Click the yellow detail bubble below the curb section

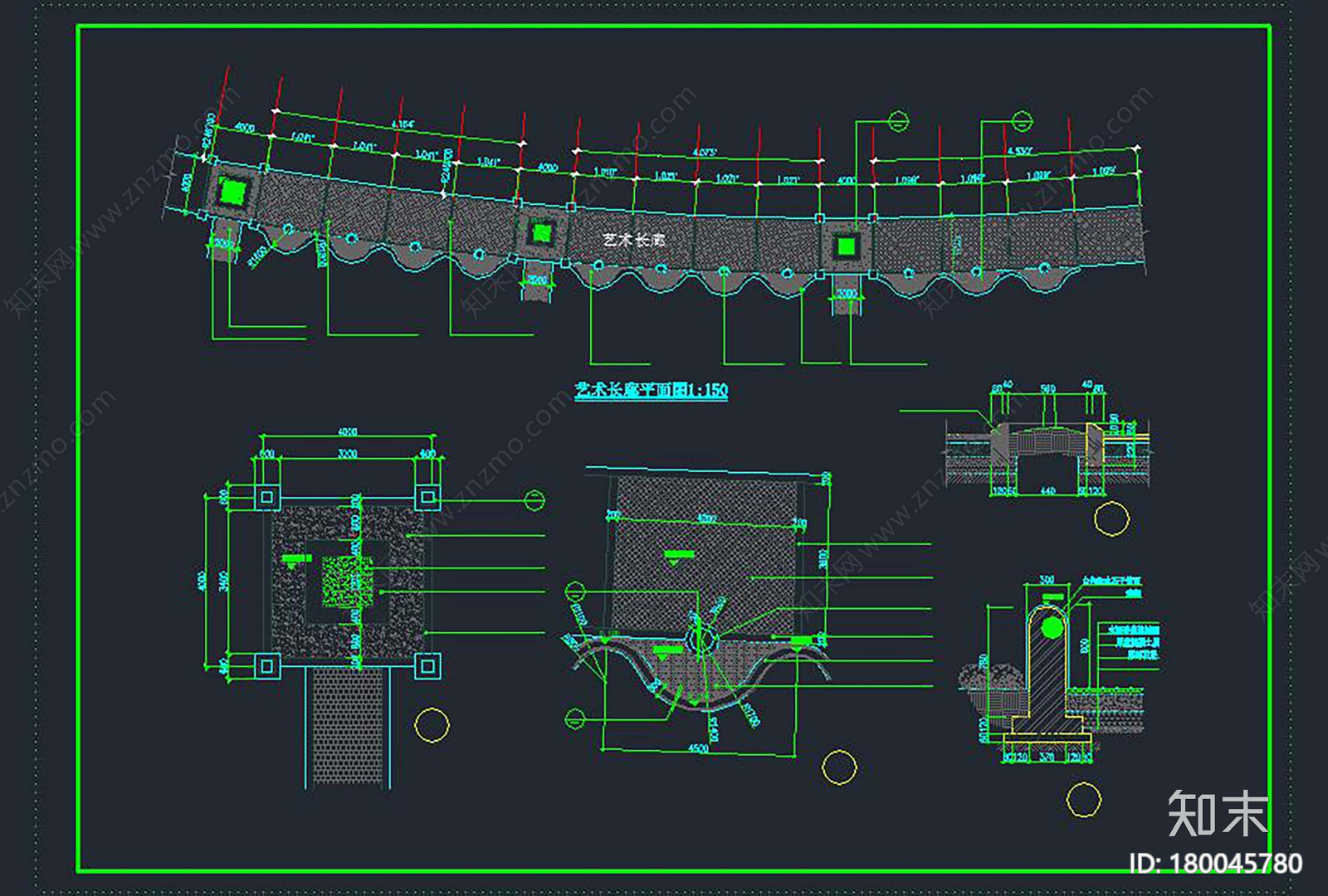pyautogui.click(x=1083, y=800)
